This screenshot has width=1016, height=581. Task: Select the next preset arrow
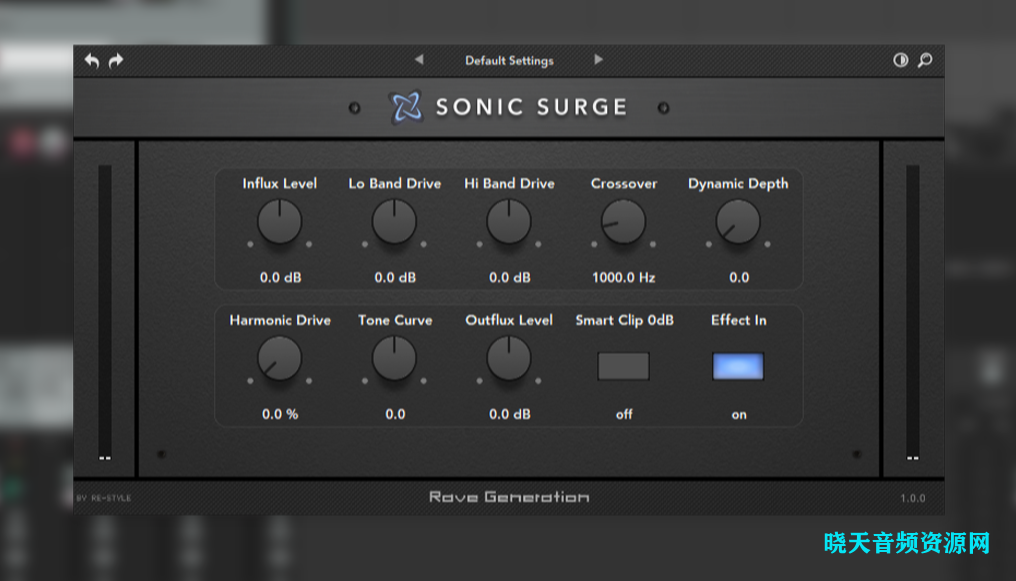point(598,60)
